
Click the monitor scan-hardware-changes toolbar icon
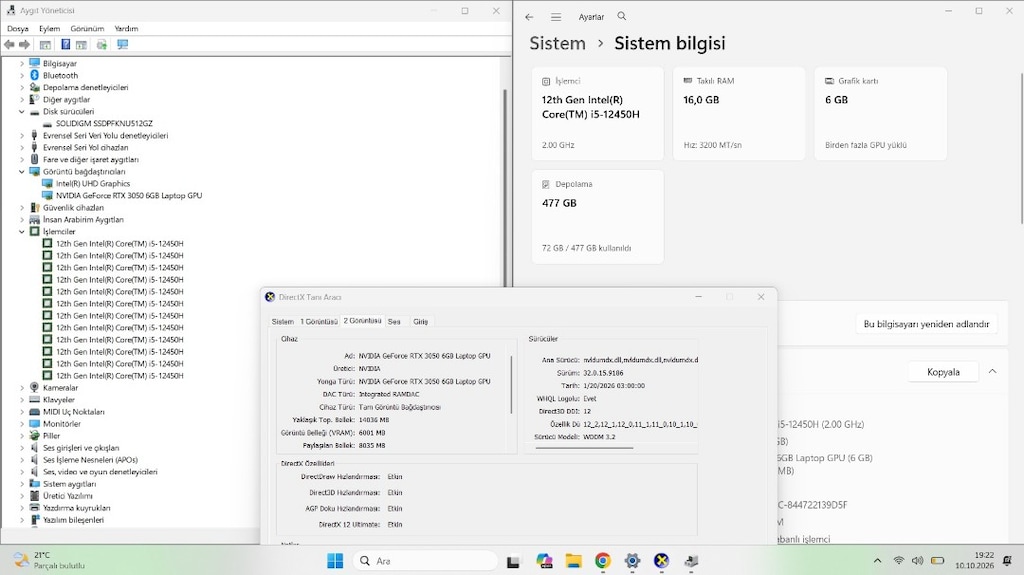tap(122, 44)
